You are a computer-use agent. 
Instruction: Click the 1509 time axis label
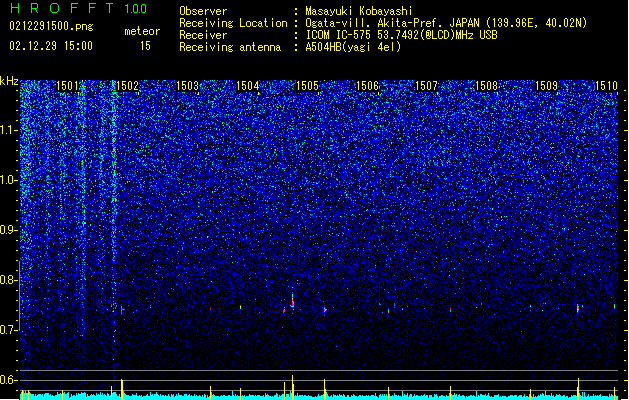tap(546, 86)
